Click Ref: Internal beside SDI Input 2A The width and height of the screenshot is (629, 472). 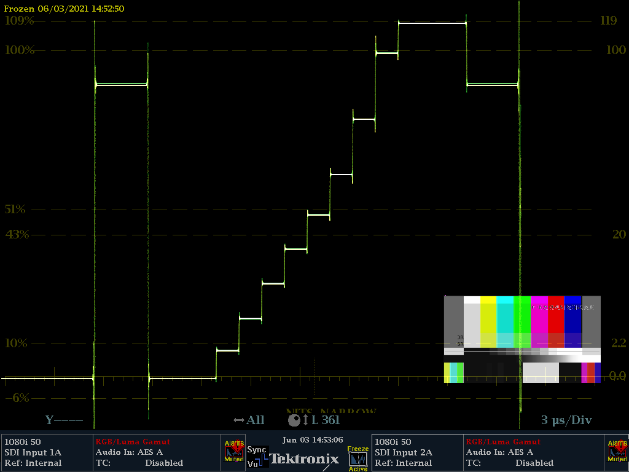[x=403, y=463]
